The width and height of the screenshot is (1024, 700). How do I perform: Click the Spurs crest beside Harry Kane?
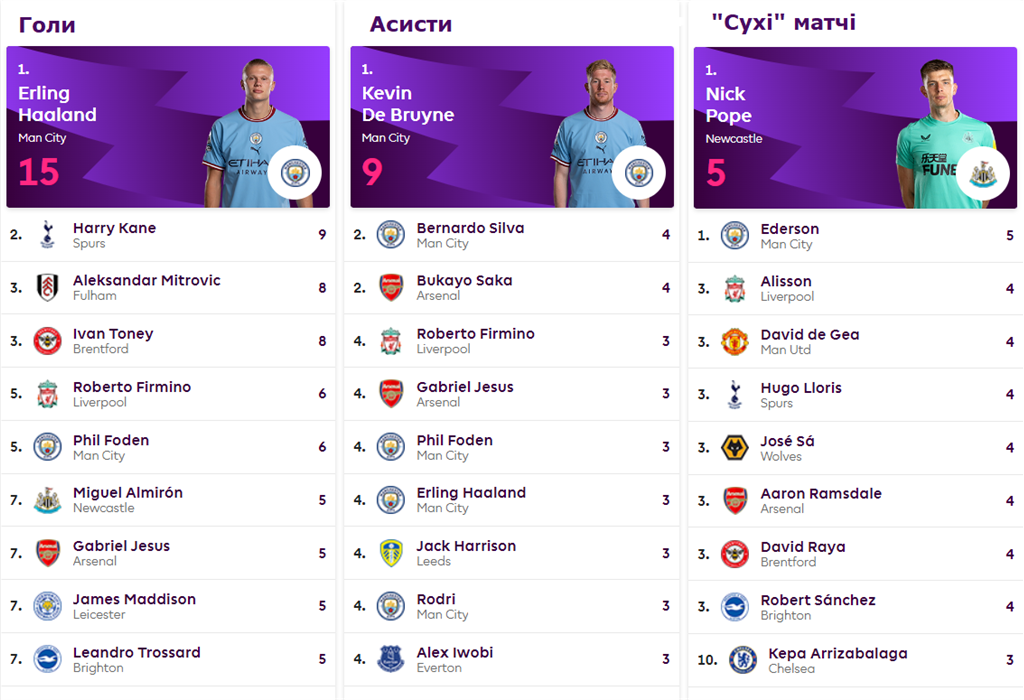pyautogui.click(x=47, y=234)
